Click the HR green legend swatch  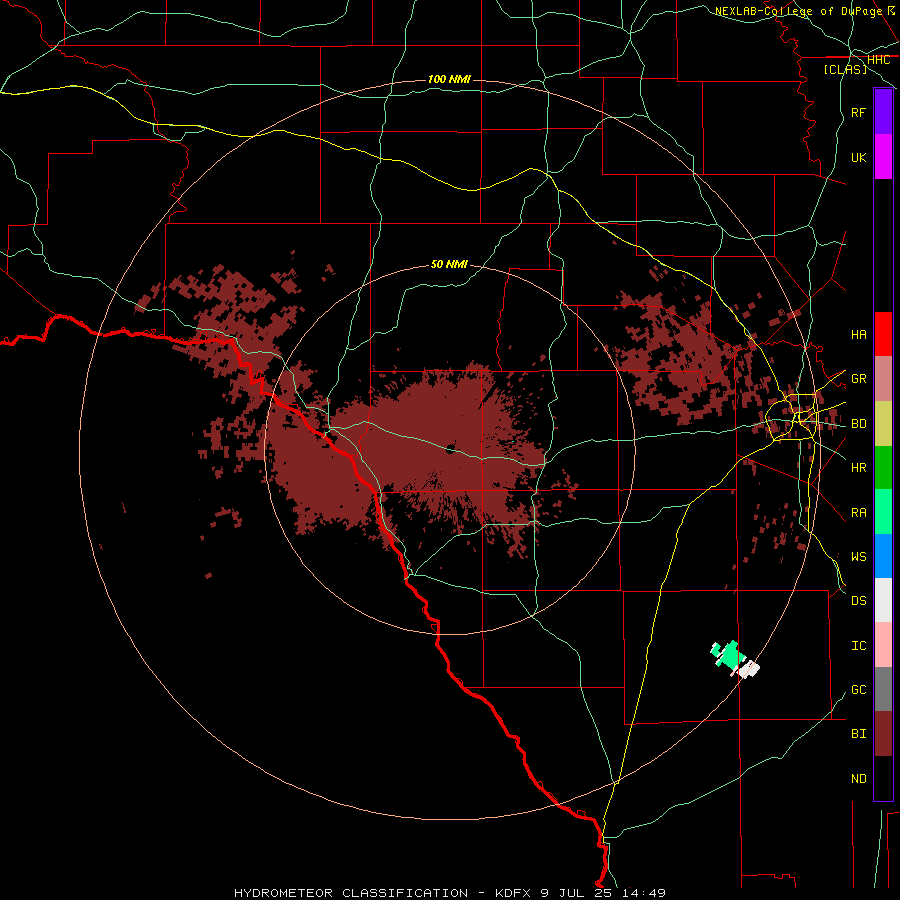883,467
